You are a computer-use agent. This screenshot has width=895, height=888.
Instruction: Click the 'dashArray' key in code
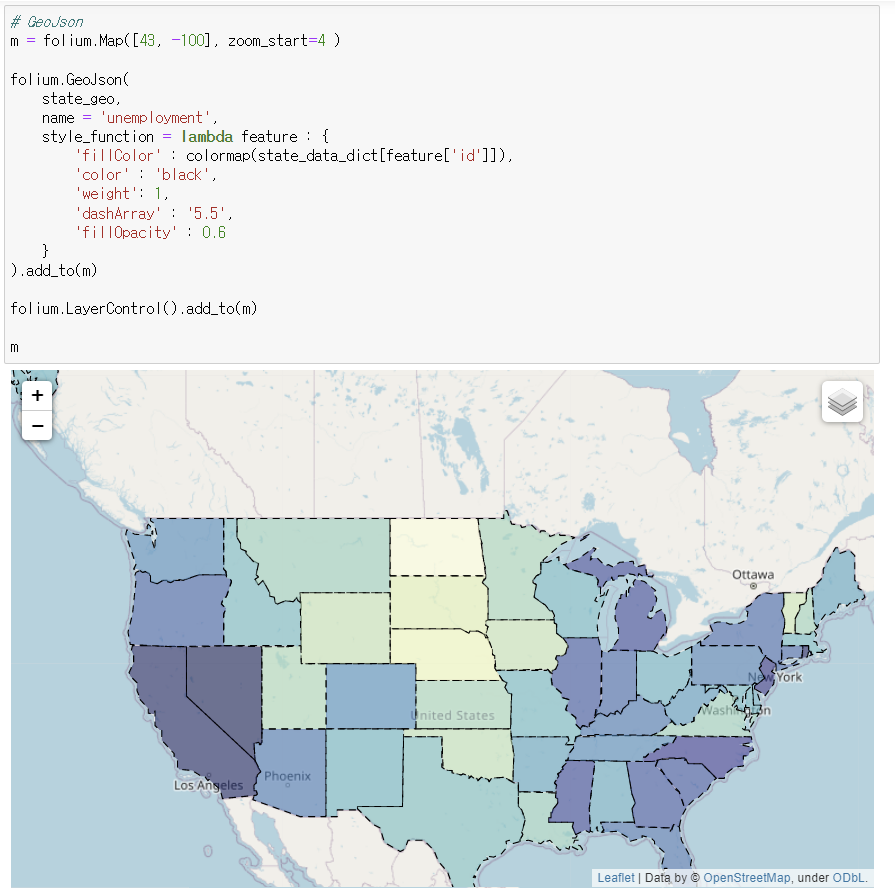pyautogui.click(x=118, y=213)
